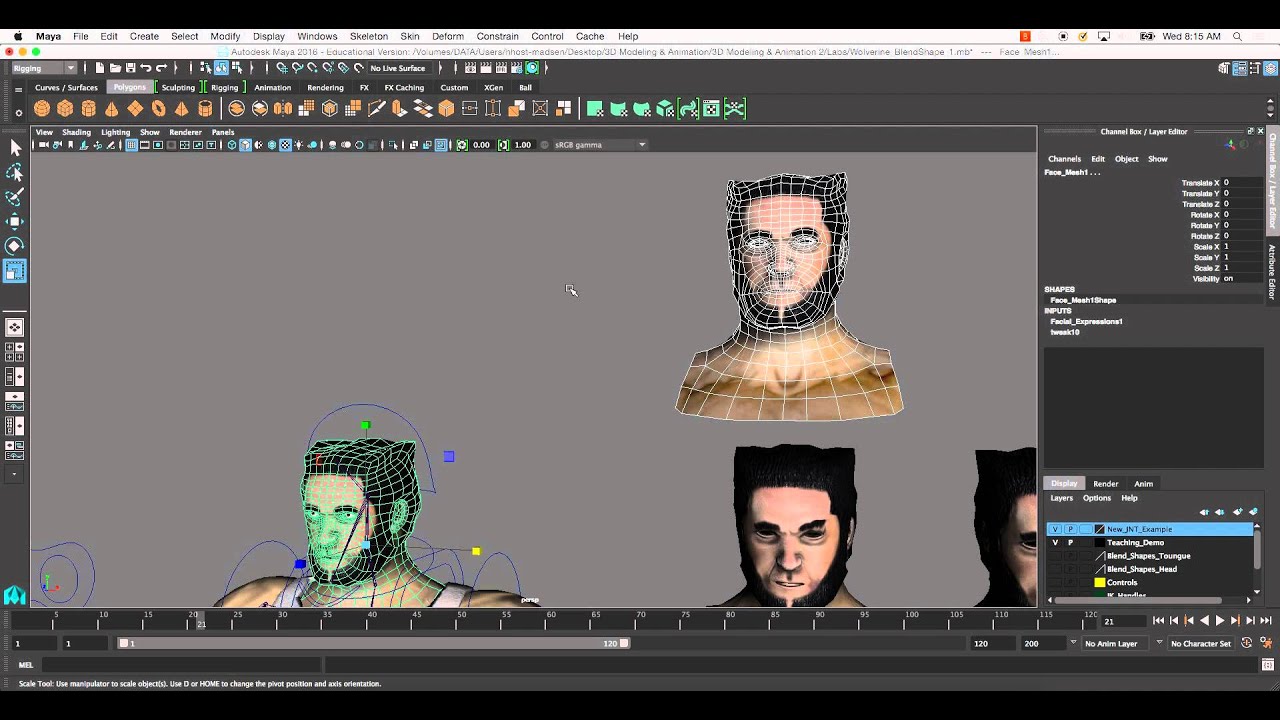Click the Redo arrow icon
1280x720 pixels.
pos(161,68)
